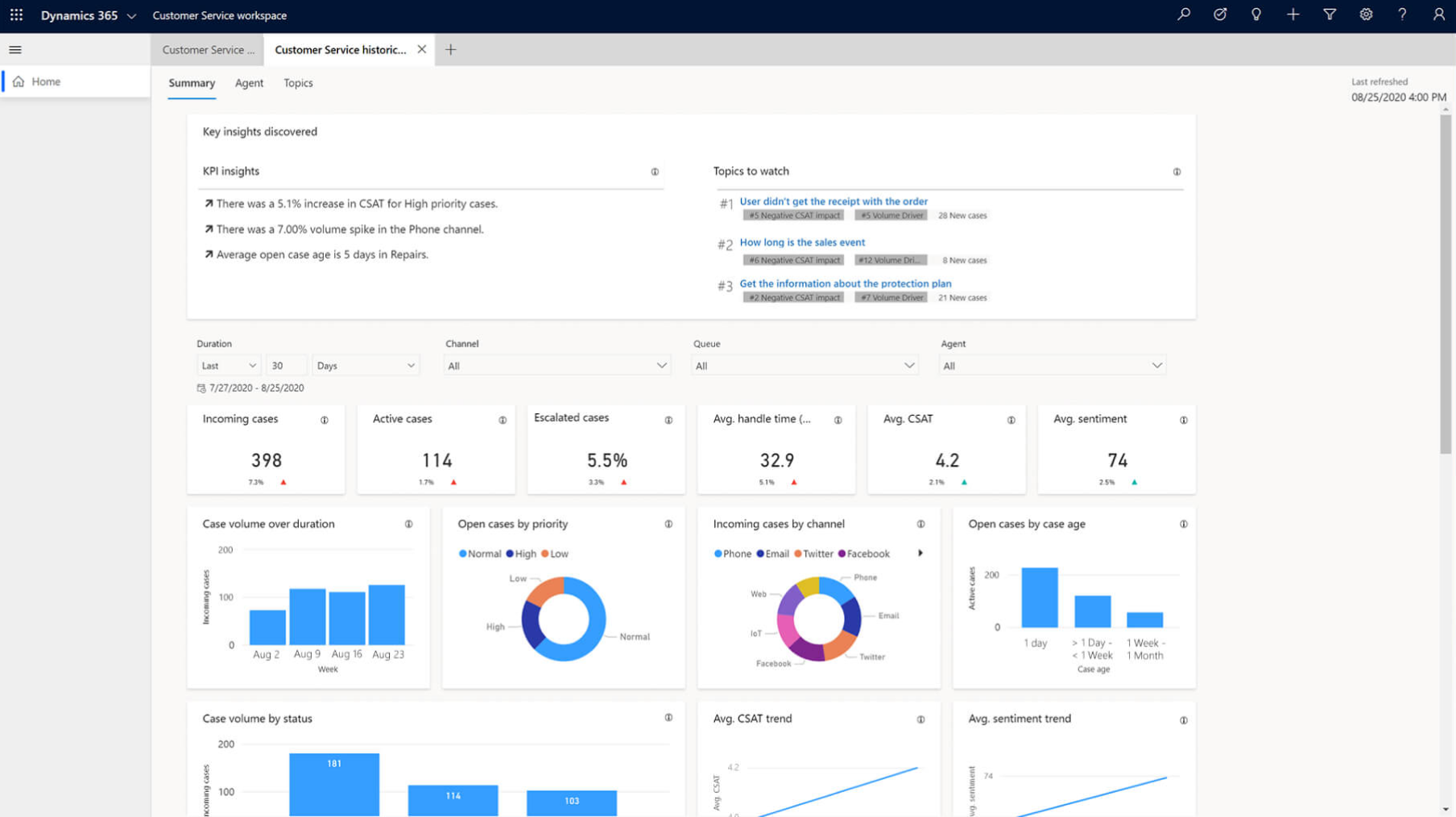Click the blue Phone legend dot
Viewport: 1456px width, 817px height.
(717, 554)
